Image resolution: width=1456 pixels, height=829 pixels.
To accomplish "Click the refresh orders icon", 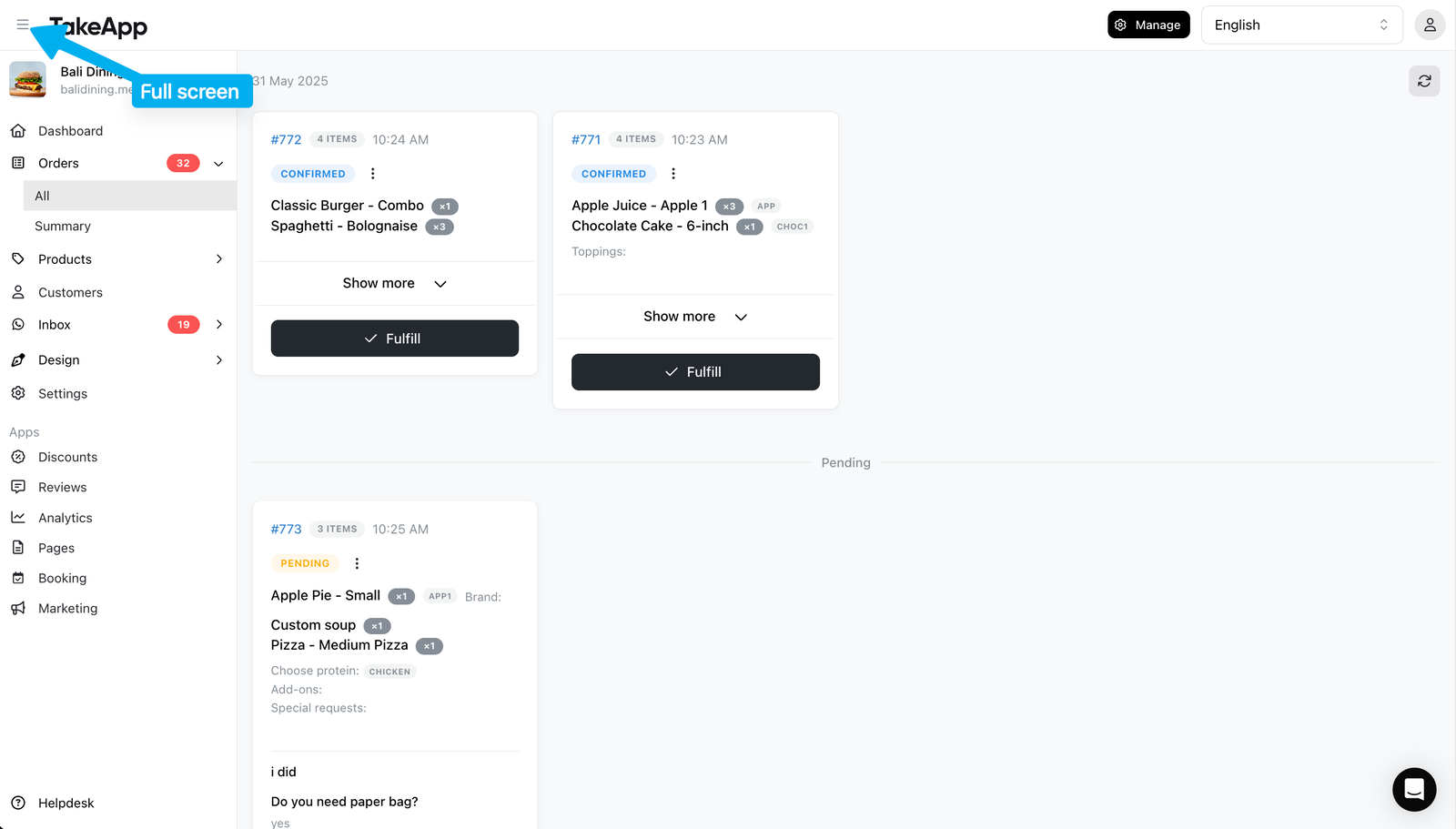I will coord(1424,81).
